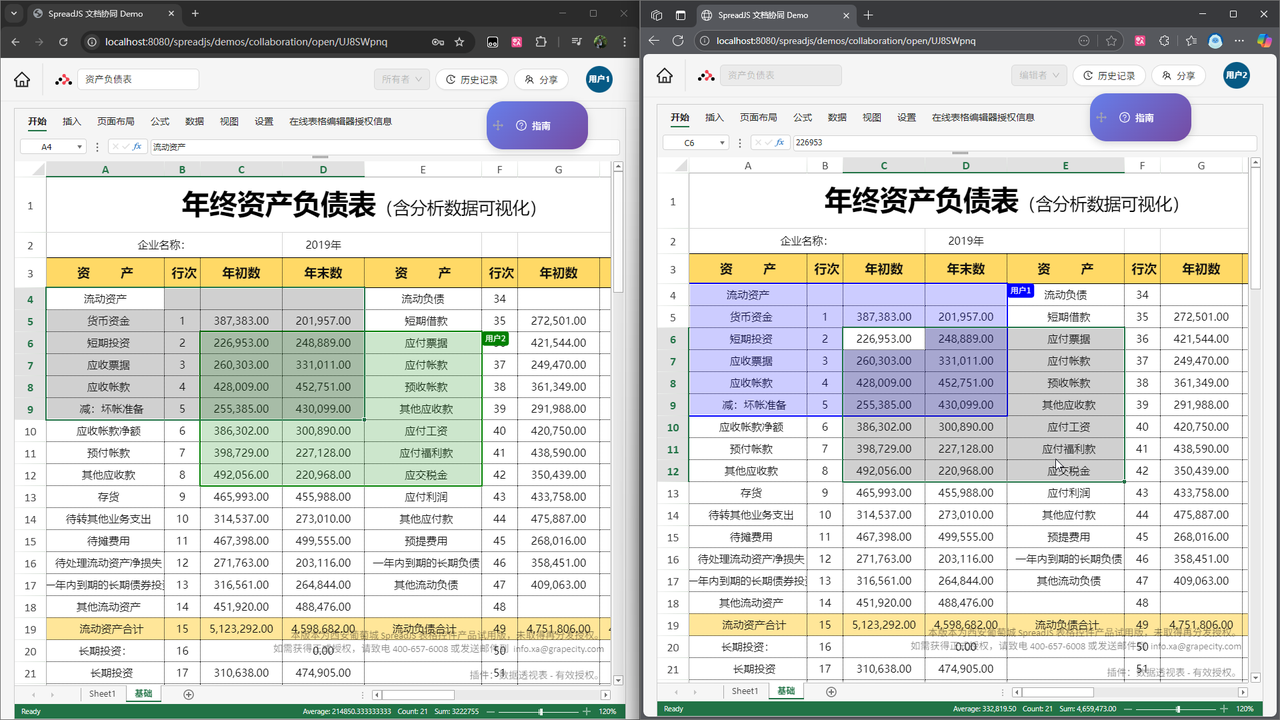
Task: Add a new sheet in right window
Action: coord(831,692)
